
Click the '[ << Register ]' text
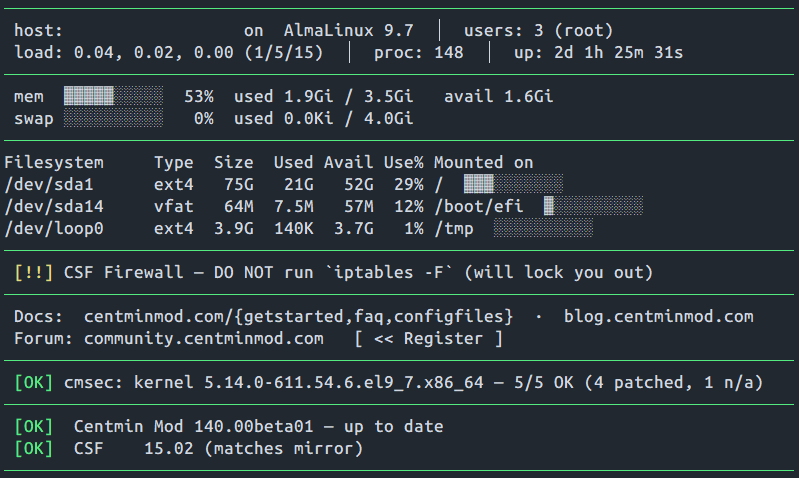pyautogui.click(x=429, y=338)
